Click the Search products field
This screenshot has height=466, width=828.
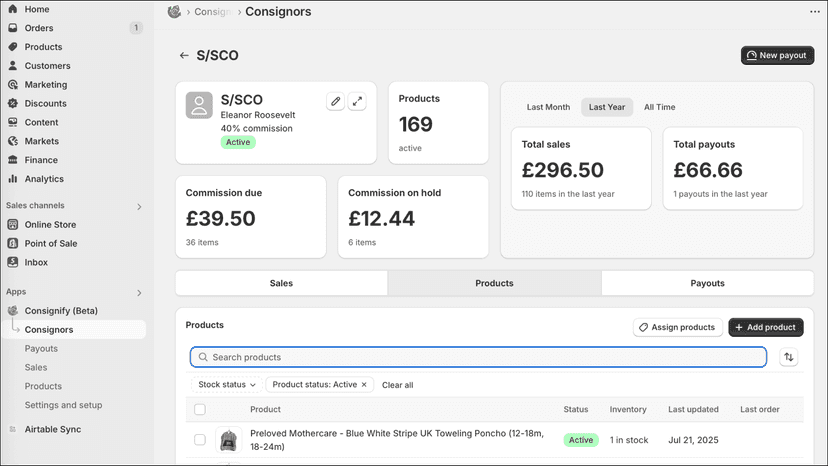478,357
